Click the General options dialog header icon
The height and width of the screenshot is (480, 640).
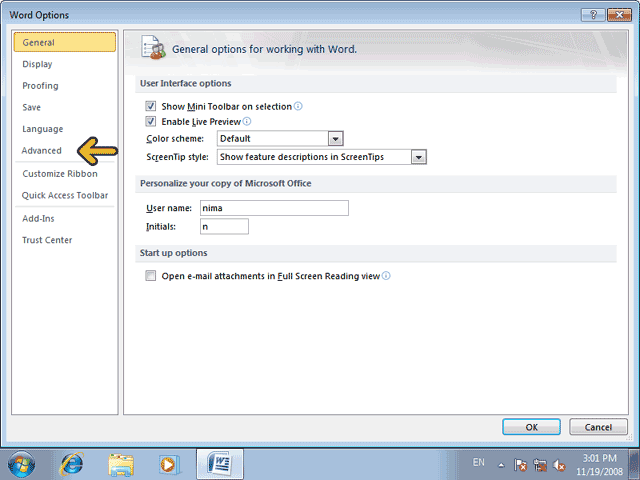tap(153, 48)
